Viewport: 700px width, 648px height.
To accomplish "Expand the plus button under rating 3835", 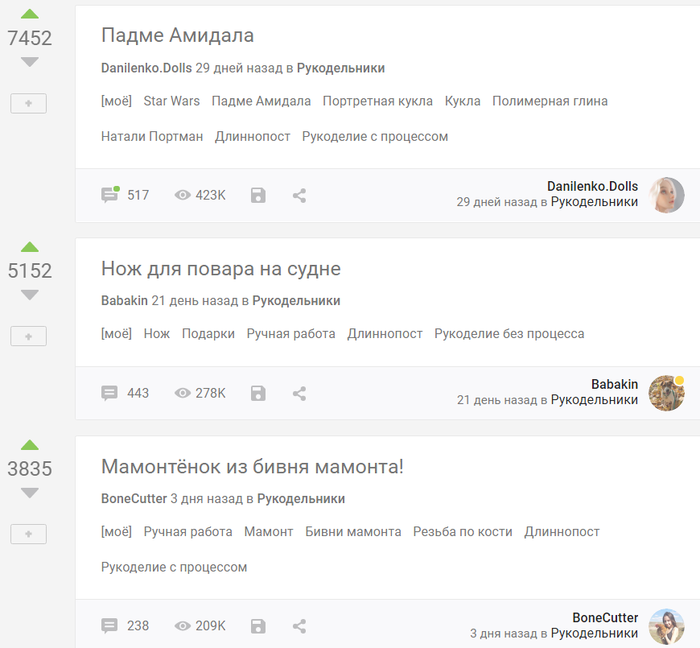I will pos(29,534).
